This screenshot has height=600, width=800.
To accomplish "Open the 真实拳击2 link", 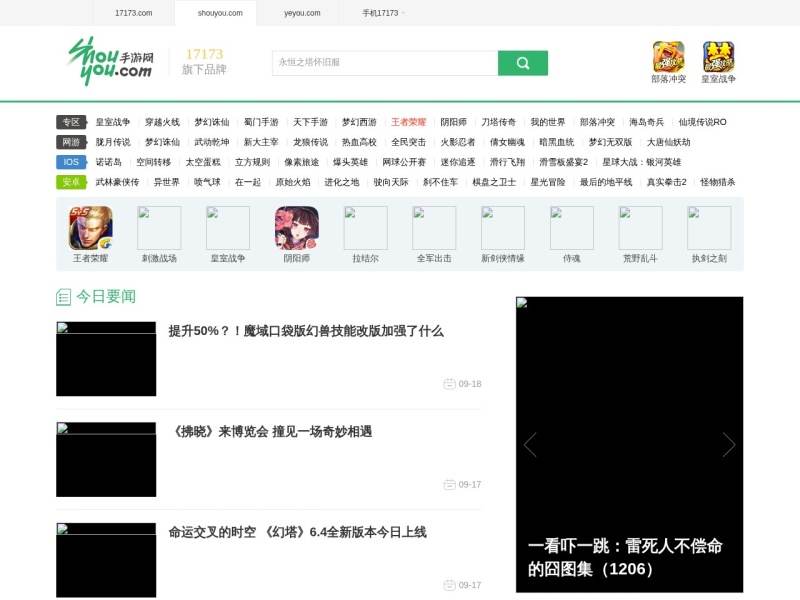I will click(x=666, y=182).
